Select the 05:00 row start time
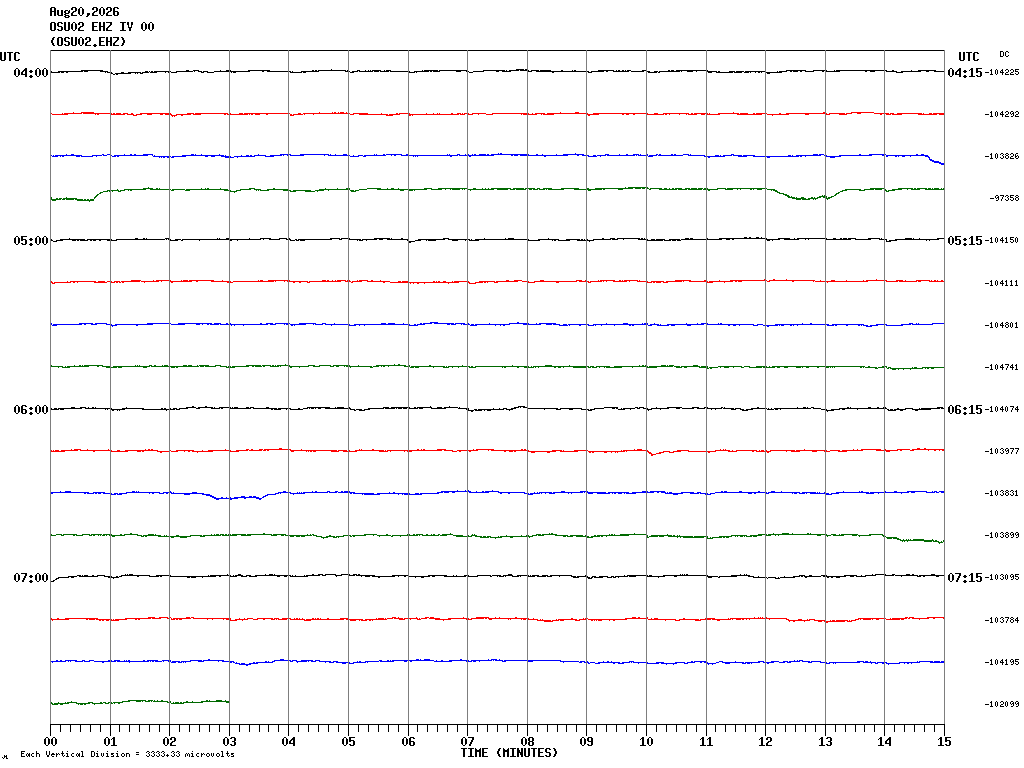1024x768 pixels. tap(31, 241)
